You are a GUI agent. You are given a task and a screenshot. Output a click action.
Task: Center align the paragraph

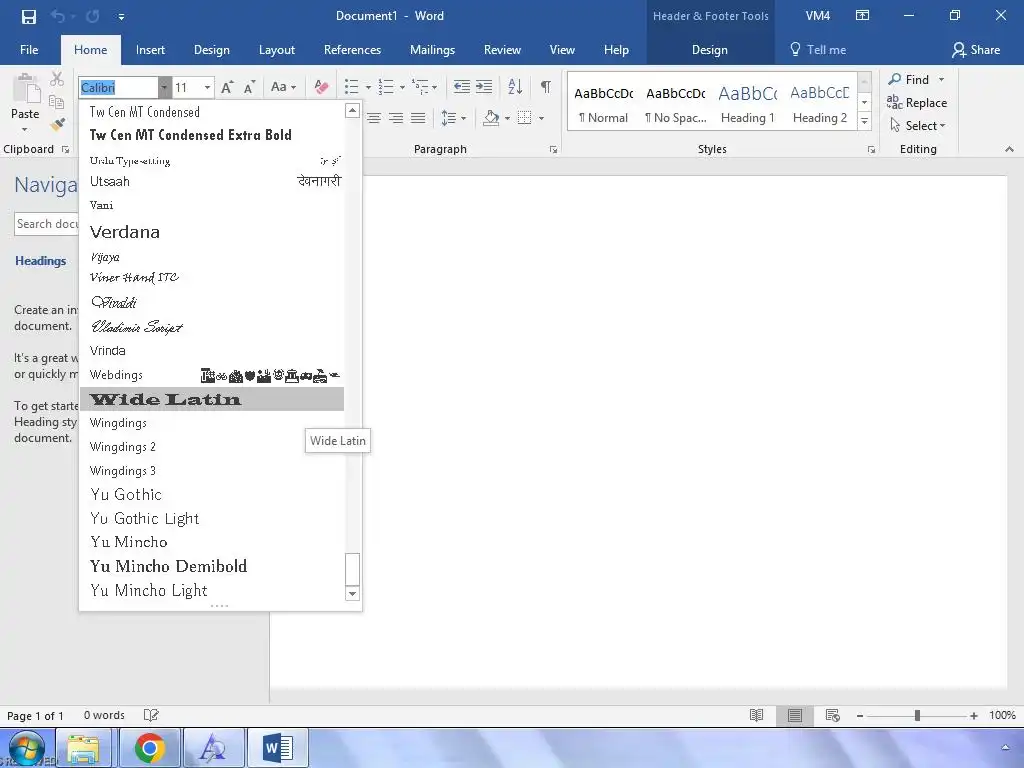(374, 118)
